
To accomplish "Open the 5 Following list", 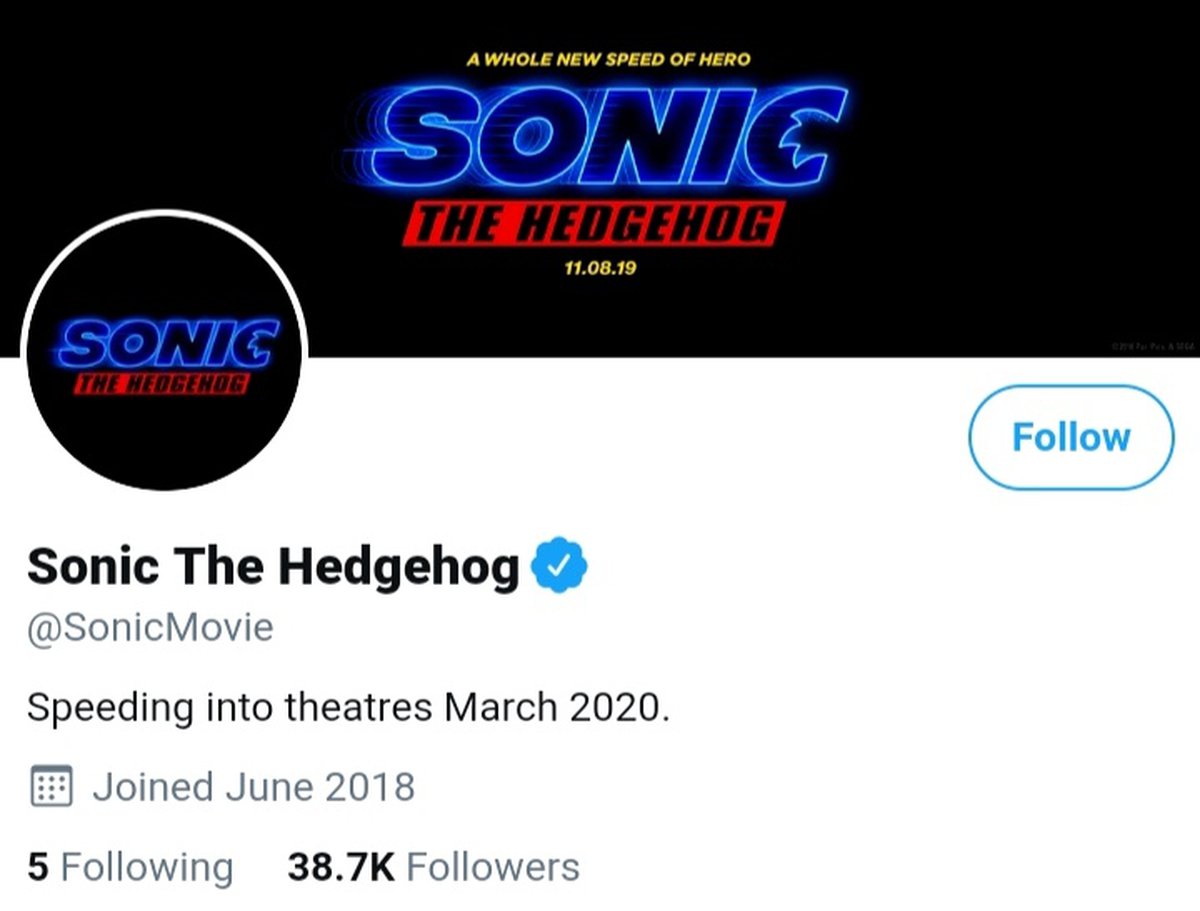I will pyautogui.click(x=130, y=866).
